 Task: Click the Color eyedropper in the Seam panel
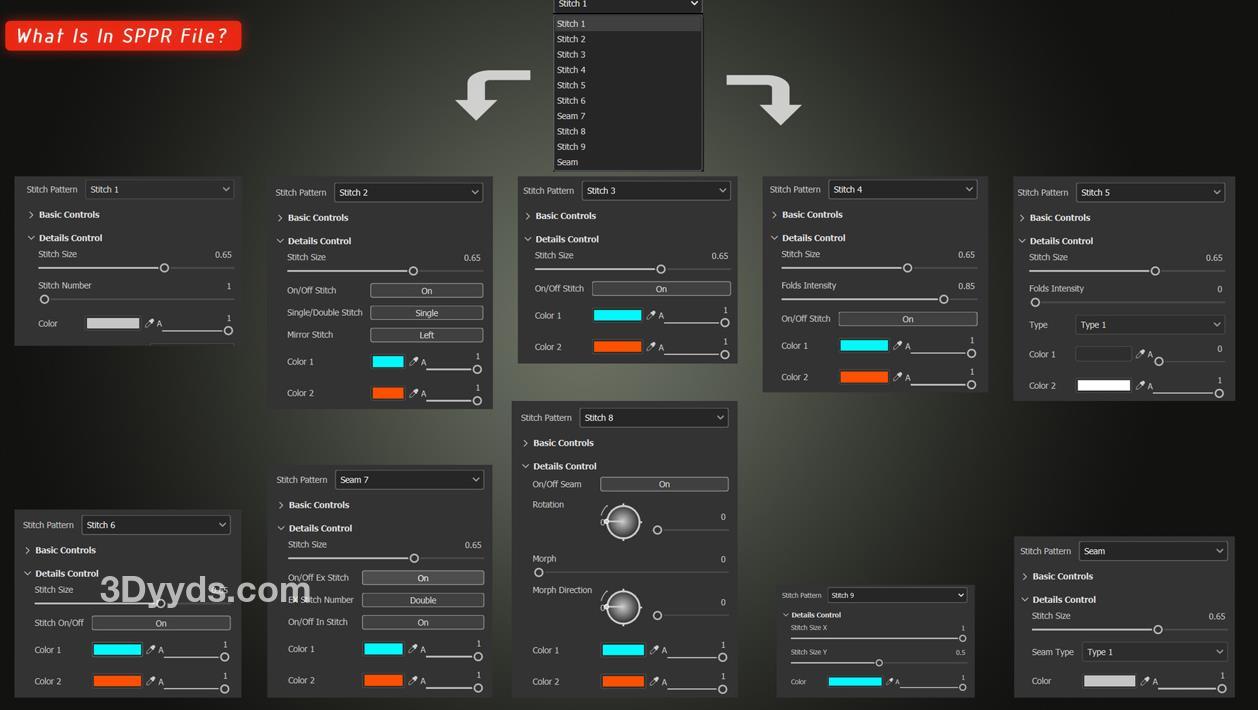[x=1146, y=681]
